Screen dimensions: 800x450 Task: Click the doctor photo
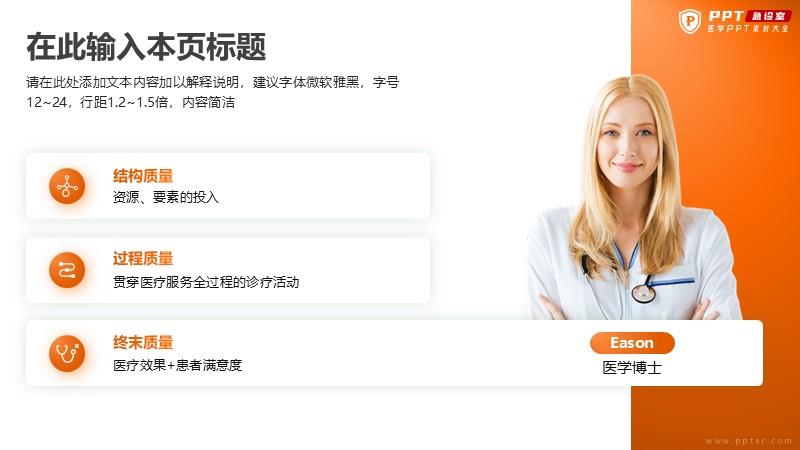(633, 199)
